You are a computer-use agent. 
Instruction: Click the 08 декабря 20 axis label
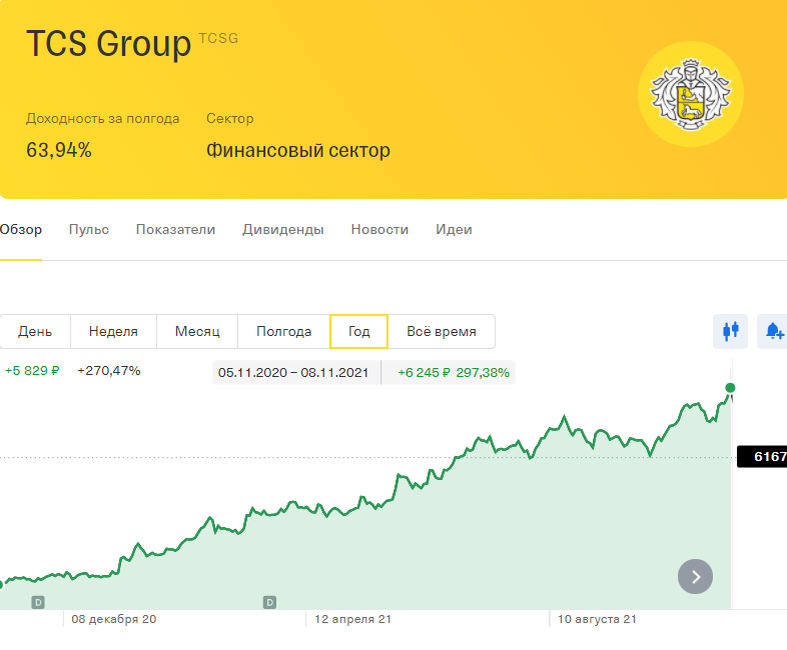click(114, 619)
